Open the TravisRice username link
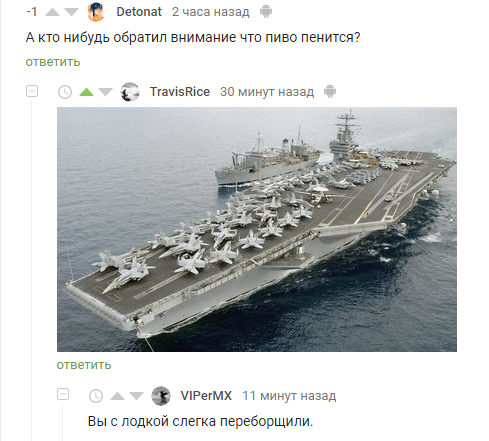 click(180, 92)
